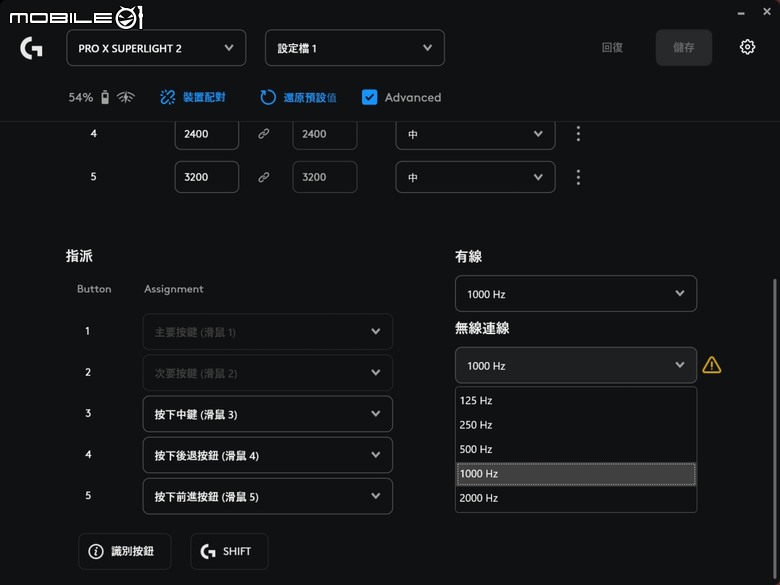This screenshot has width=780, height=585.
Task: Open button 1 主要按鍵 assignment dropdown
Action: click(268, 331)
